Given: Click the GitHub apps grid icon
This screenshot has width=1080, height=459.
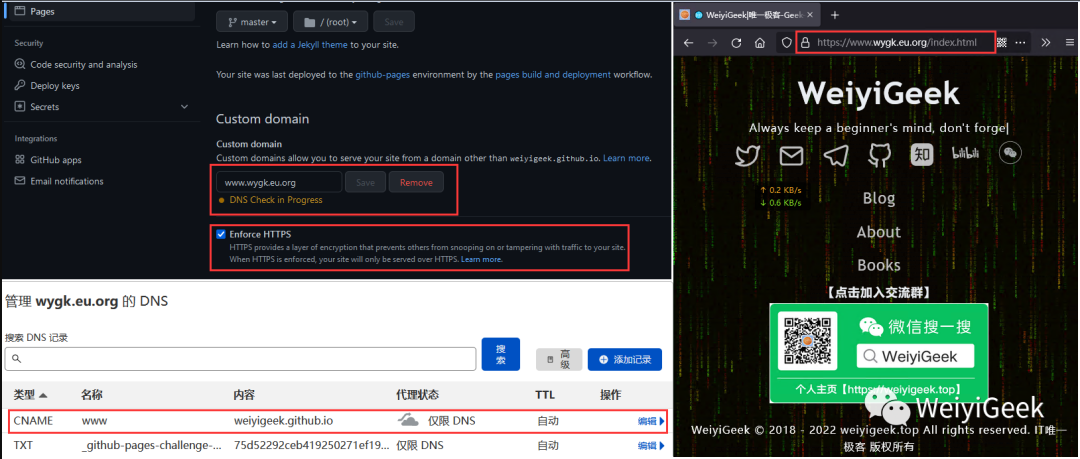Looking at the screenshot, I should coord(19,160).
